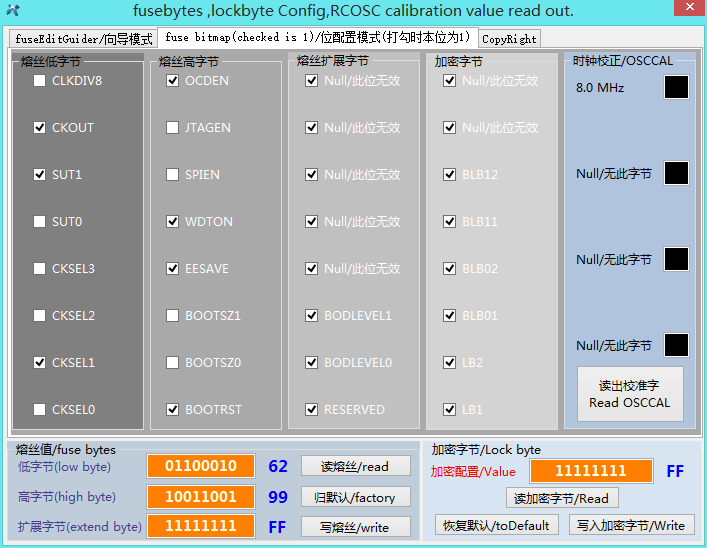
Task: Toggle the BLB01 checkbox
Action: [450, 315]
